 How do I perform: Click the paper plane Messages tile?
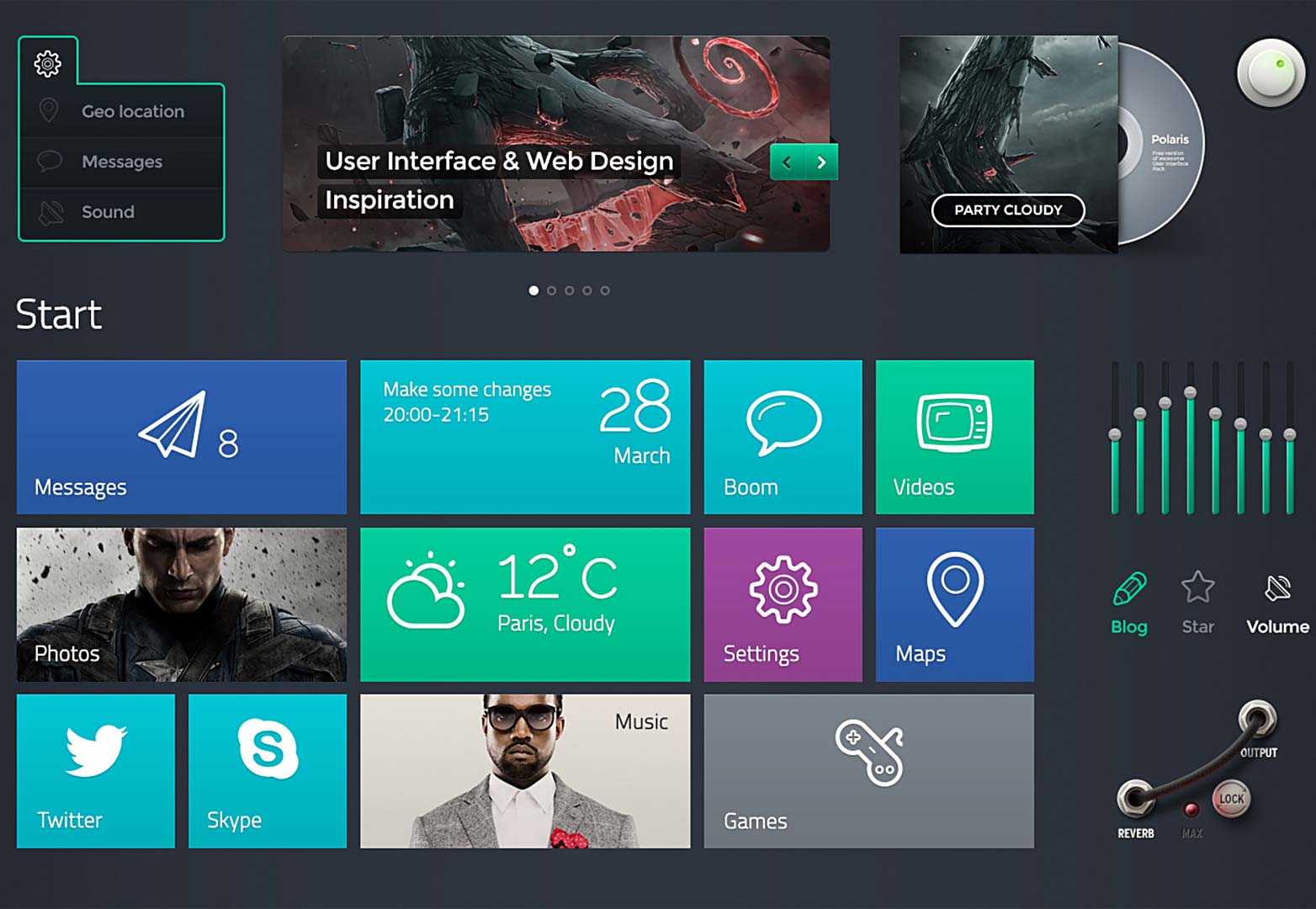click(x=181, y=437)
